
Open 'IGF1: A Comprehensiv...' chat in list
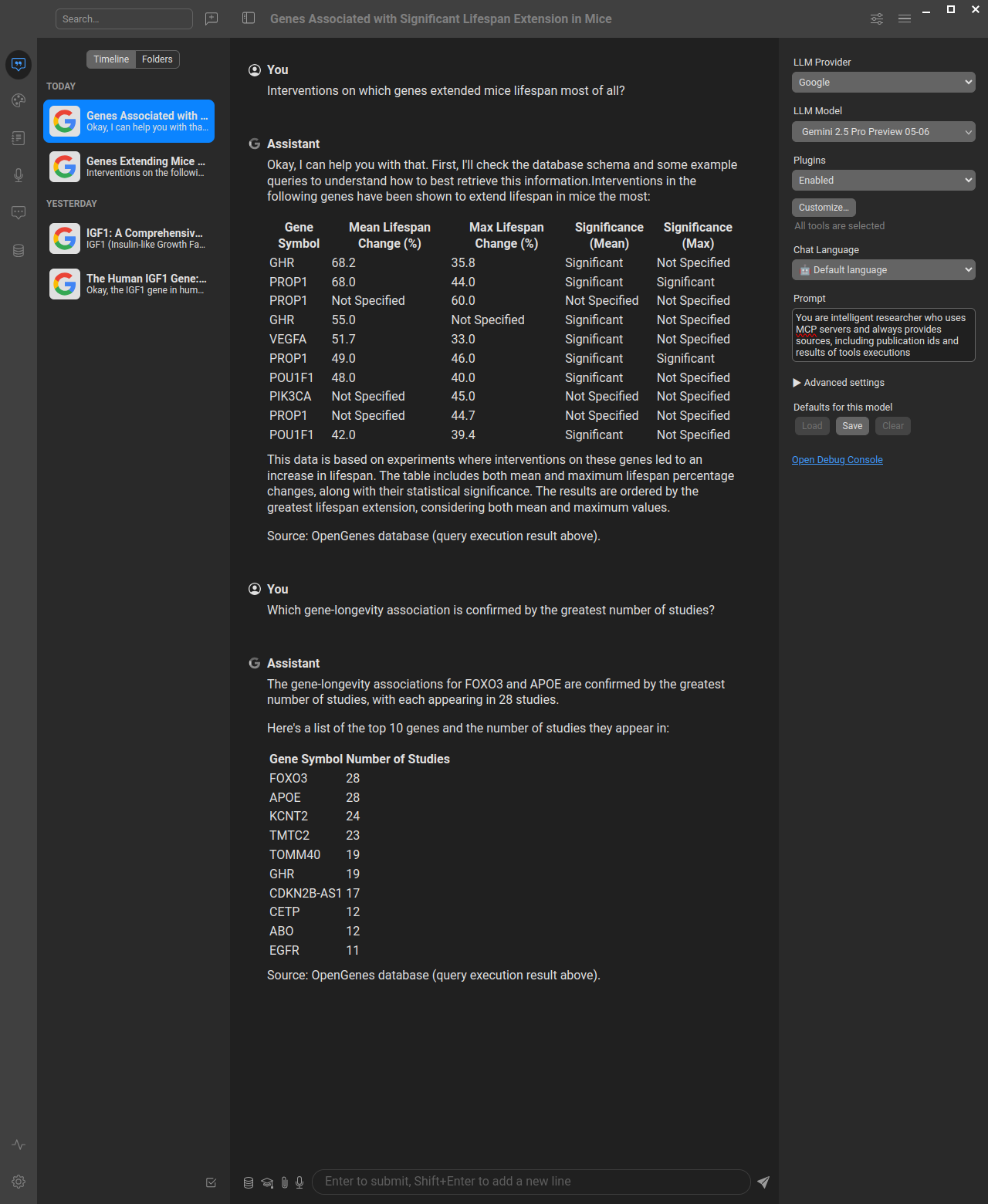click(x=129, y=238)
